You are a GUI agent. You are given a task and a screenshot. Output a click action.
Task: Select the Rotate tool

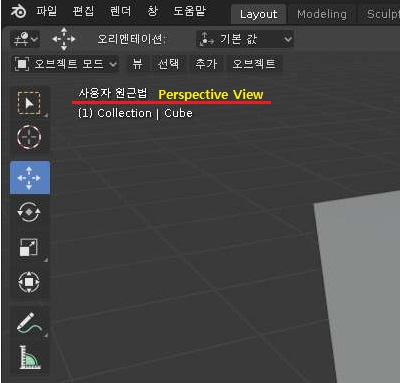click(x=29, y=212)
